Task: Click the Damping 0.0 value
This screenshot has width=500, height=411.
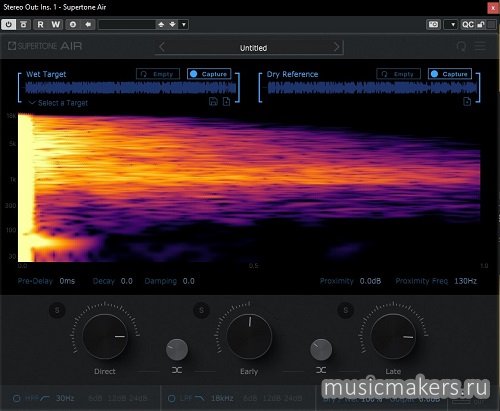Action: 189,281
